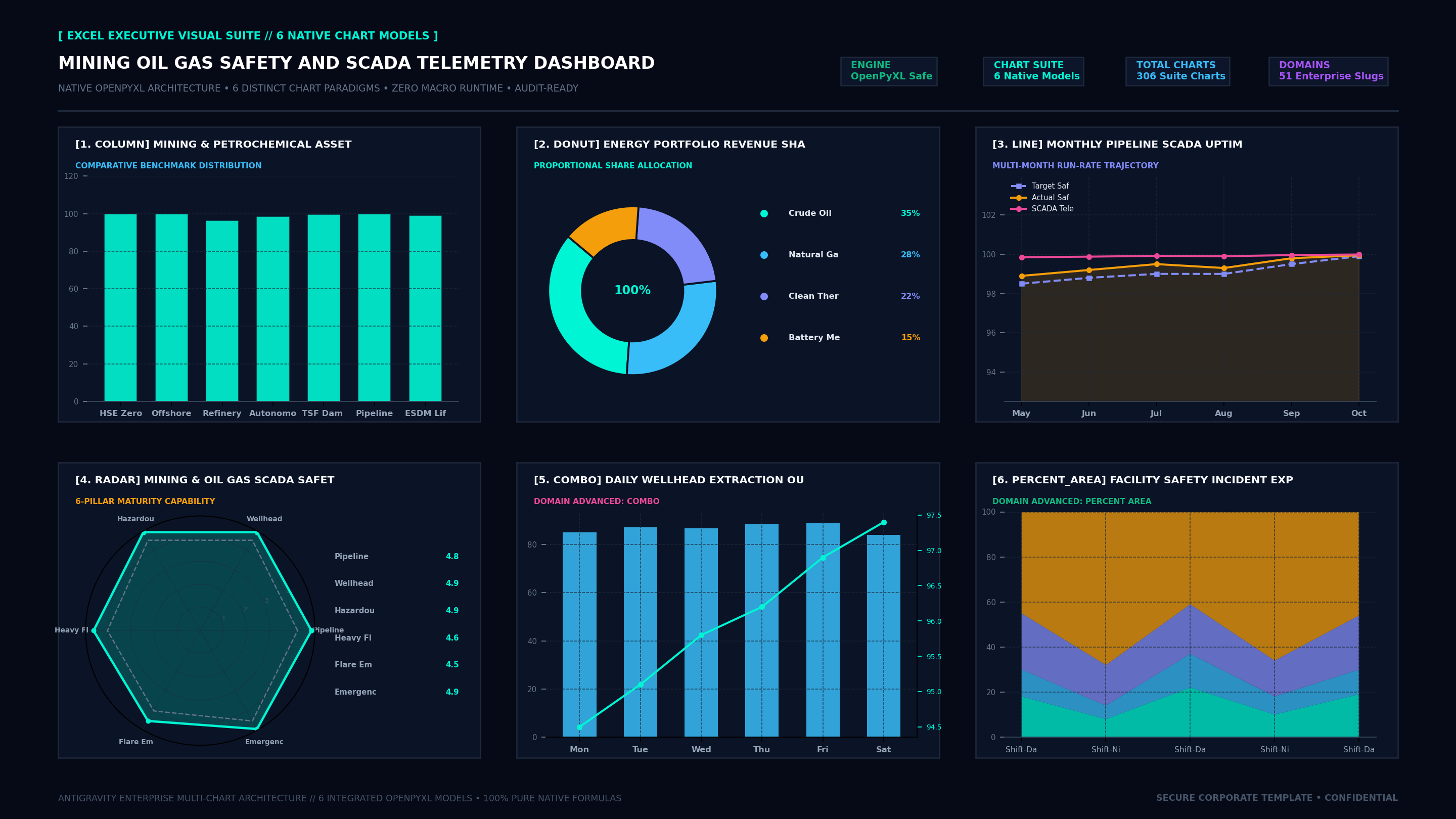Select the HSE Zero column bar
The height and width of the screenshot is (819, 1456).
(x=120, y=307)
